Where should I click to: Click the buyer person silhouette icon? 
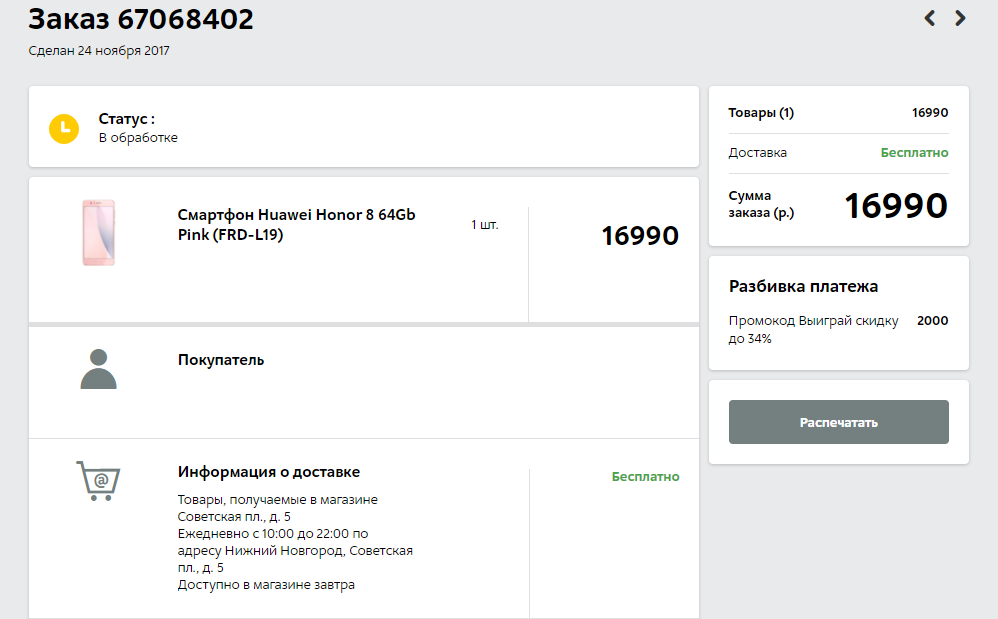pyautogui.click(x=98, y=369)
